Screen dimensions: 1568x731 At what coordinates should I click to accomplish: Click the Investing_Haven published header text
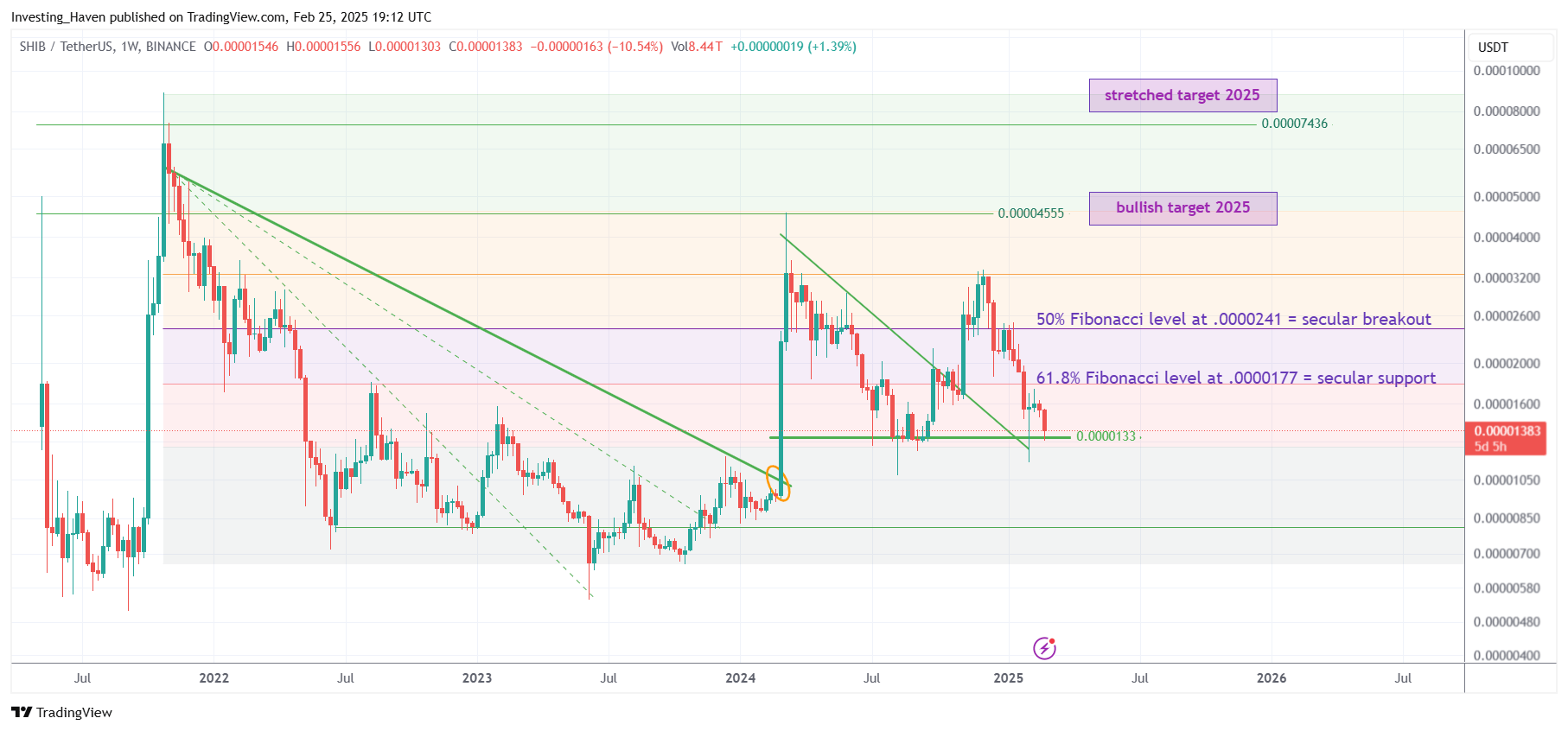(221, 17)
